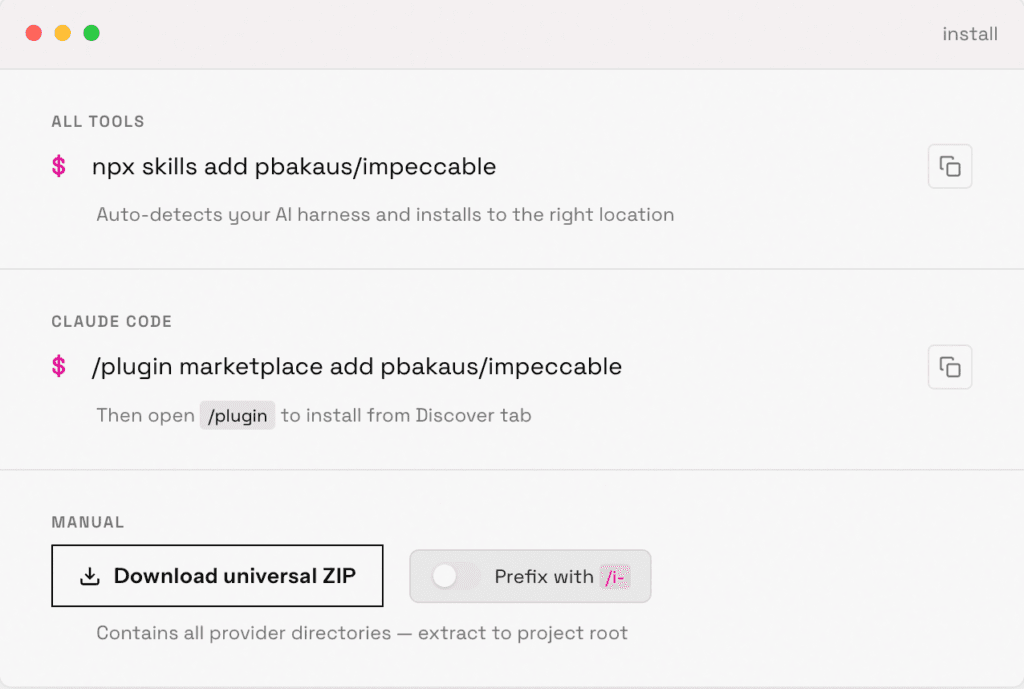Click the pink dollar prompt beside /plugin marketplace
This screenshot has width=1024, height=689.
59,367
